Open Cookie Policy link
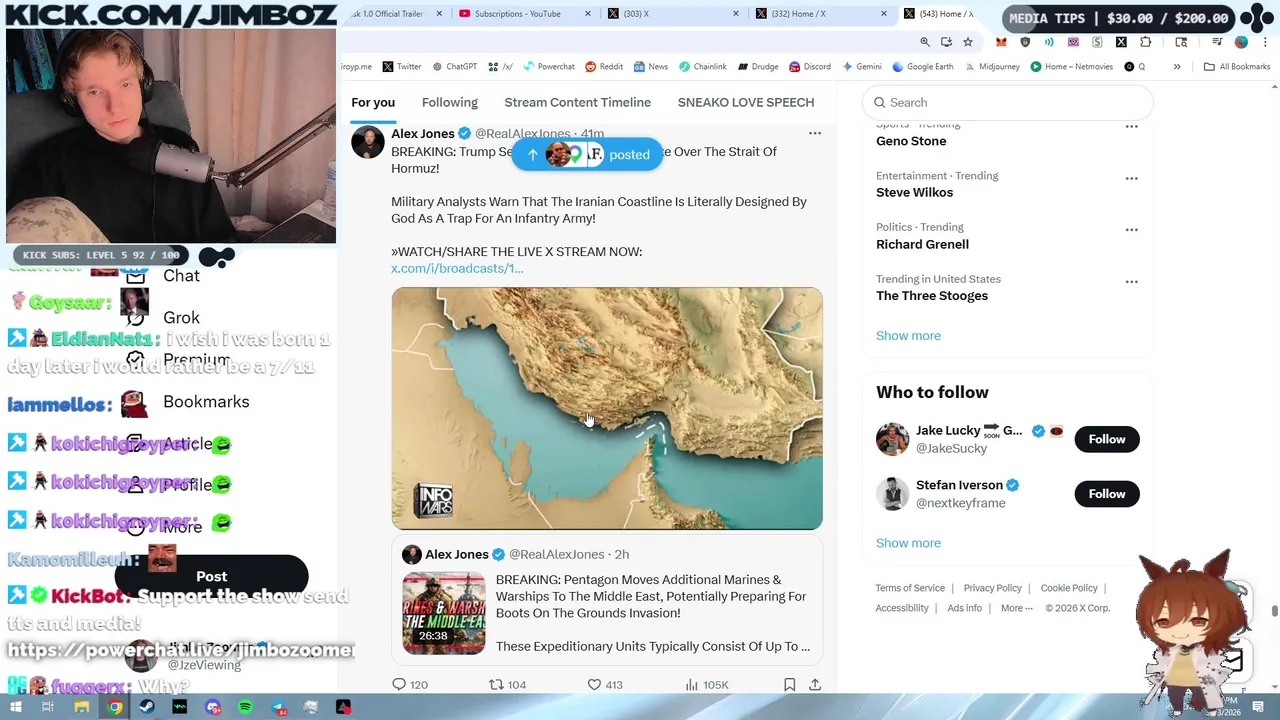 (1069, 588)
